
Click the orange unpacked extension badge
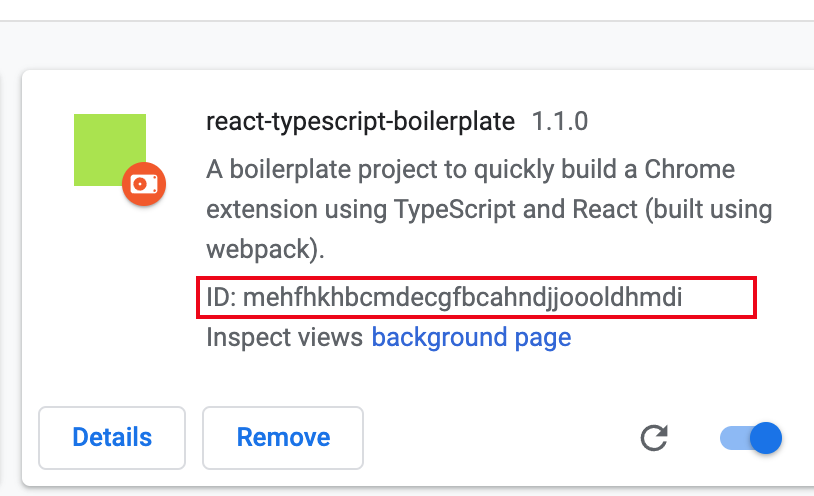click(x=144, y=184)
